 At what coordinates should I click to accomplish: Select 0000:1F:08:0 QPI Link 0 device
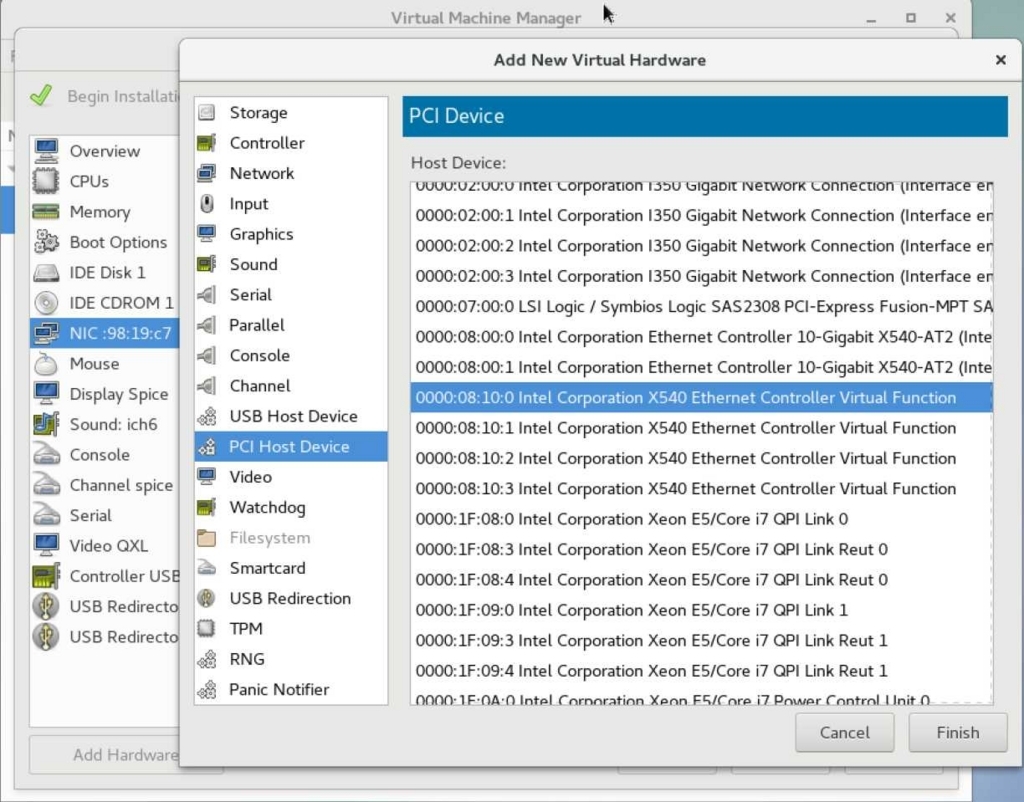[x=701, y=519]
